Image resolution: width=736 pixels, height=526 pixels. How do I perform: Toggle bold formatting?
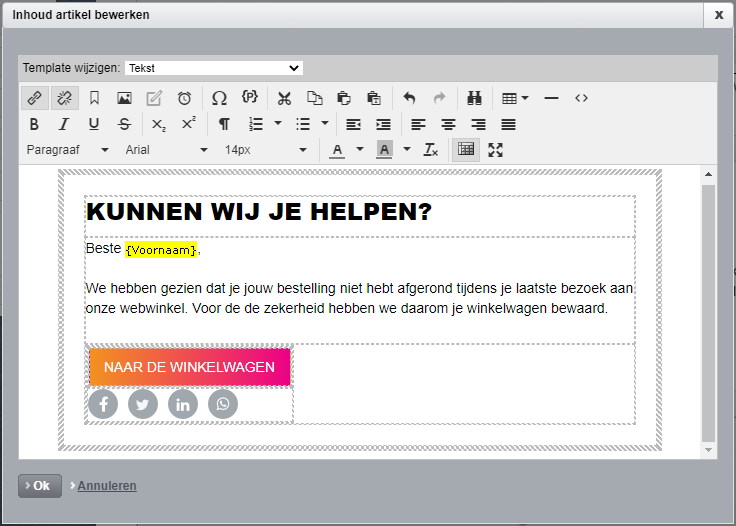(x=34, y=124)
